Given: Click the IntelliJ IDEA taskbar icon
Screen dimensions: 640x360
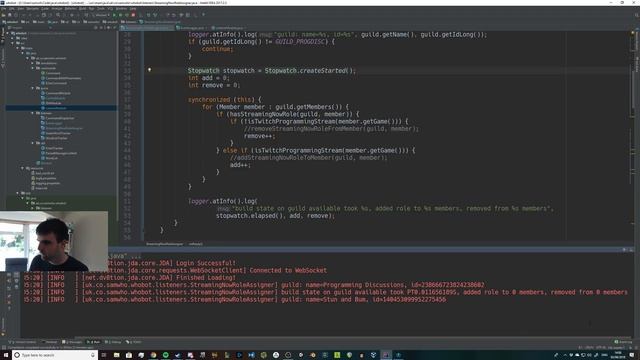Looking at the screenshot, I should pos(386,355).
